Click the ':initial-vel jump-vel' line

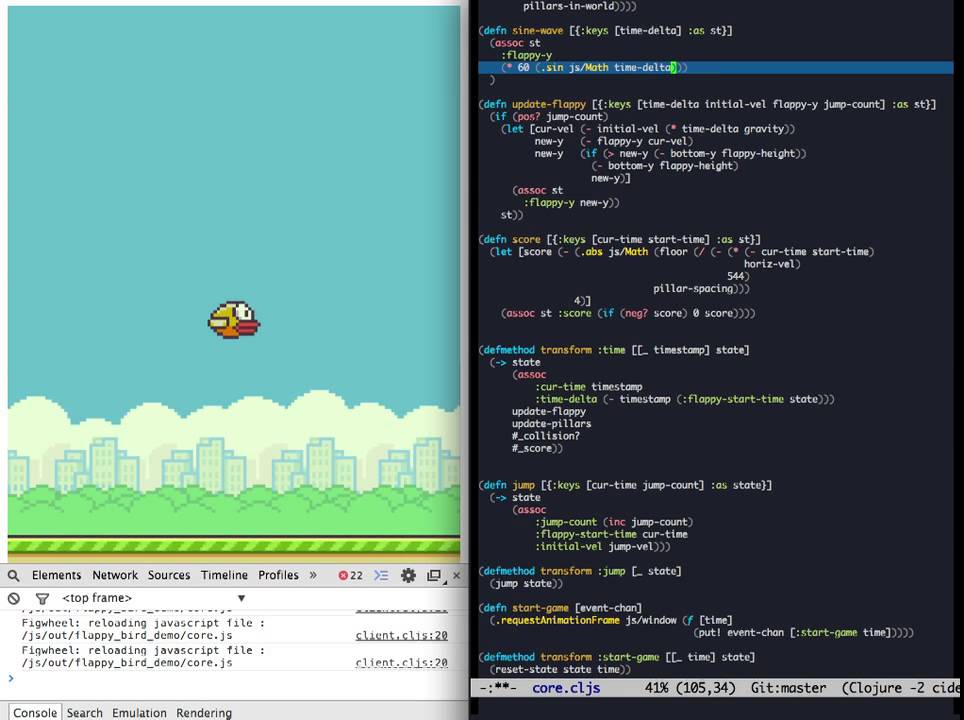[602, 547]
